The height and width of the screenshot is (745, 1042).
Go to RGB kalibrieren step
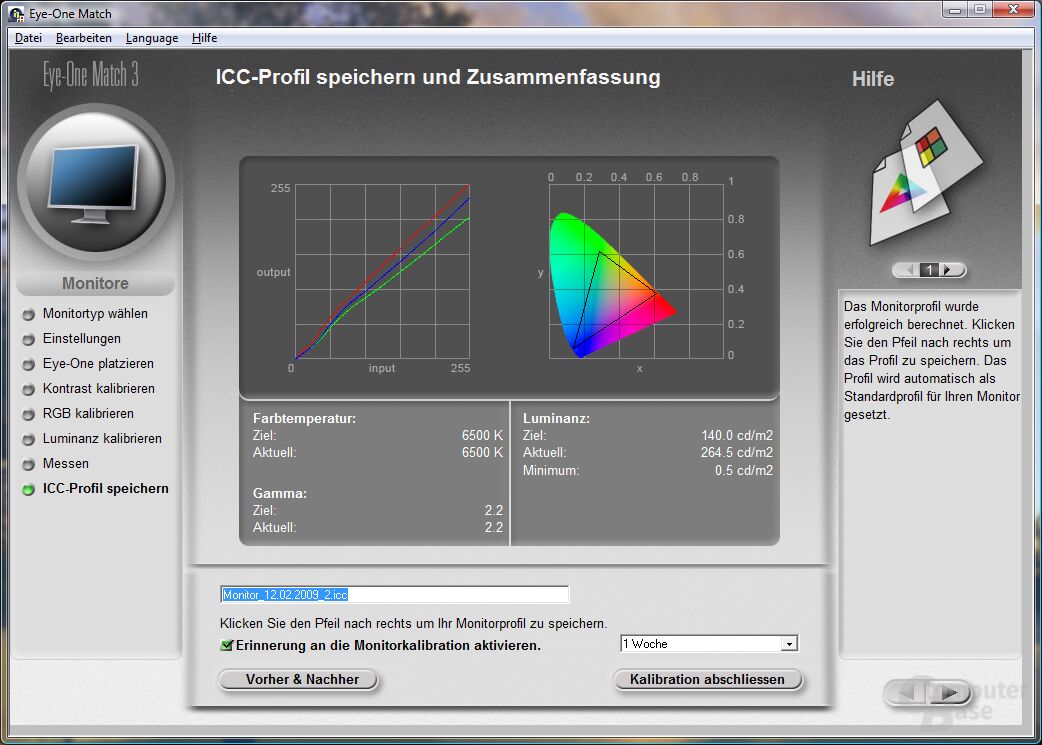tap(88, 413)
